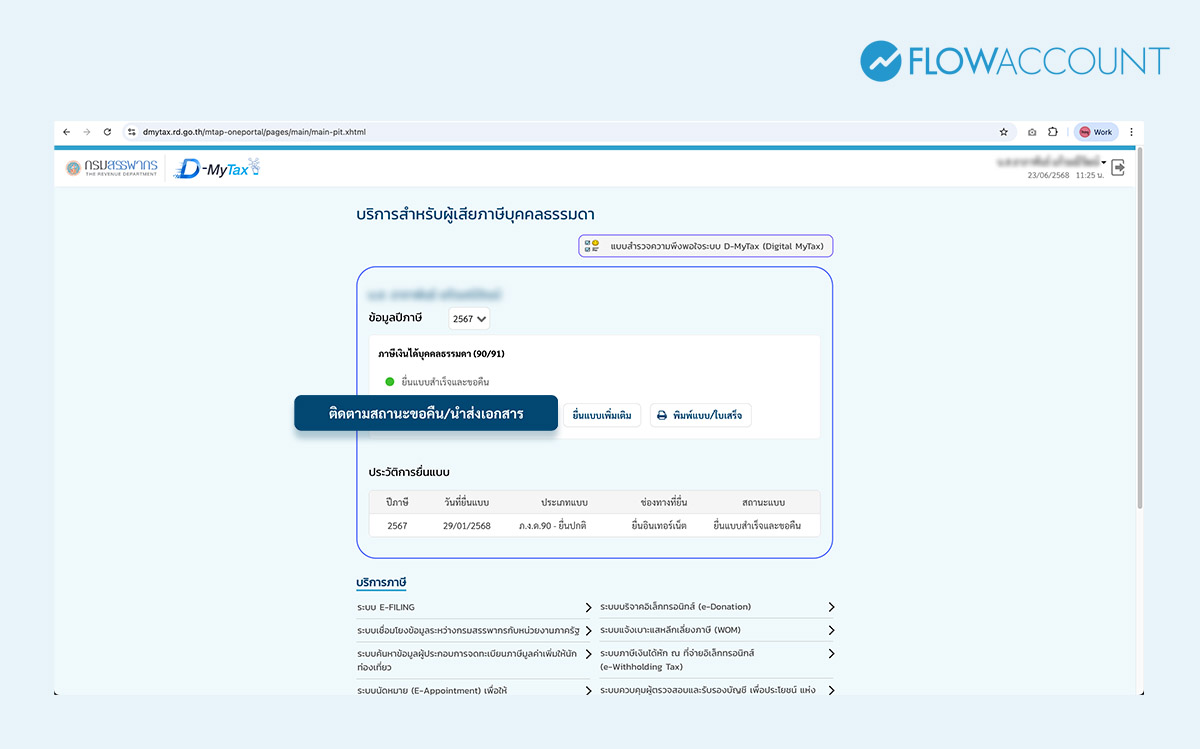
Task: Open the Work profile switcher in Chrome
Action: coord(1095,132)
